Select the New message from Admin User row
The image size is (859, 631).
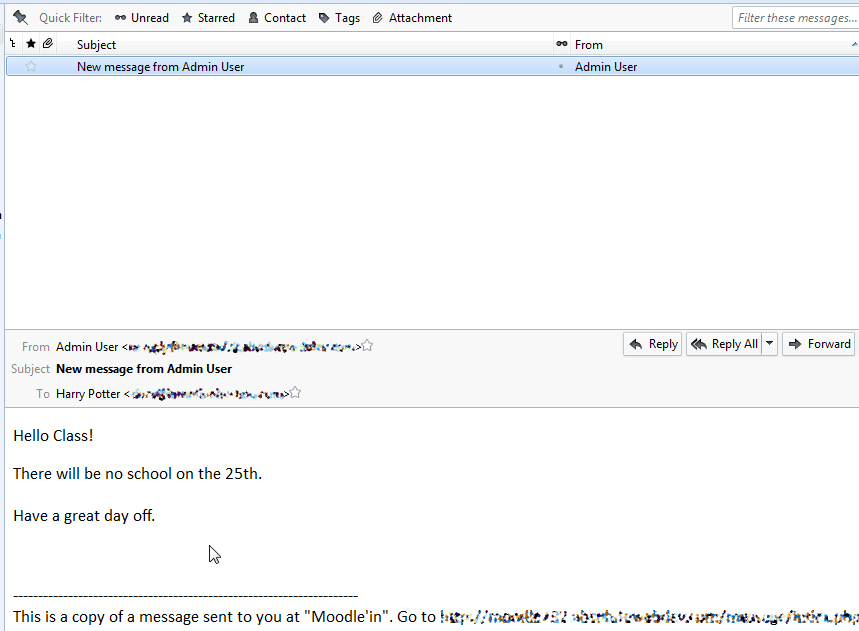433,66
